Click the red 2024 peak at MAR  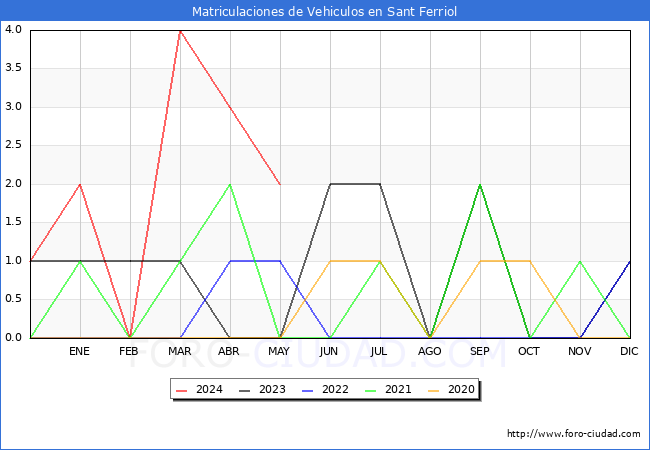coord(180,31)
